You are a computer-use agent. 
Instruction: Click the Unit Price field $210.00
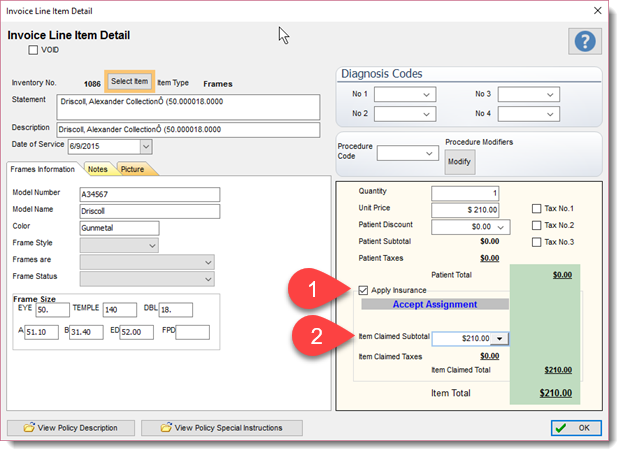(x=465, y=210)
